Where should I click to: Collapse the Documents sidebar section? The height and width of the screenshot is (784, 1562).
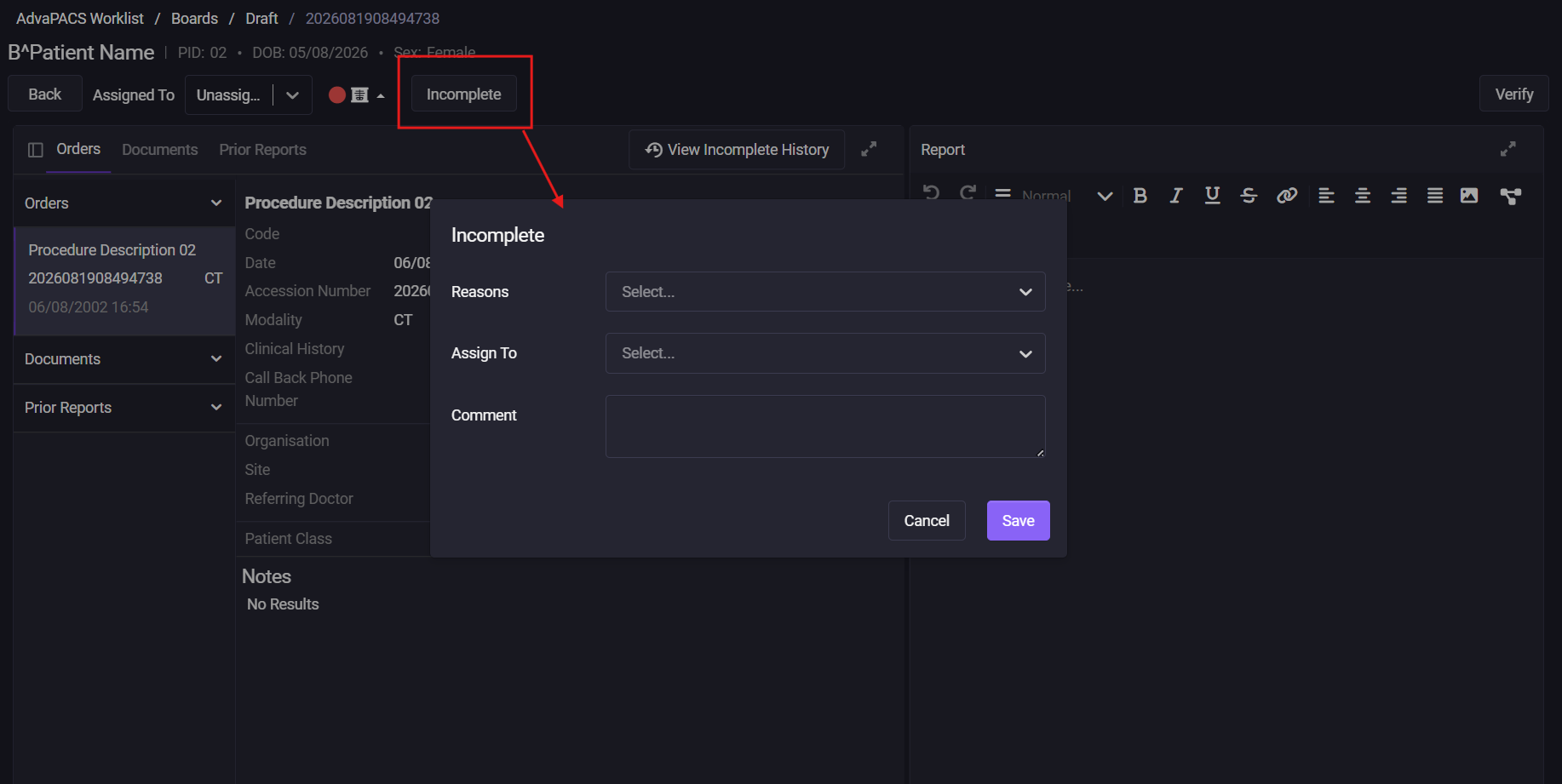[x=123, y=359]
